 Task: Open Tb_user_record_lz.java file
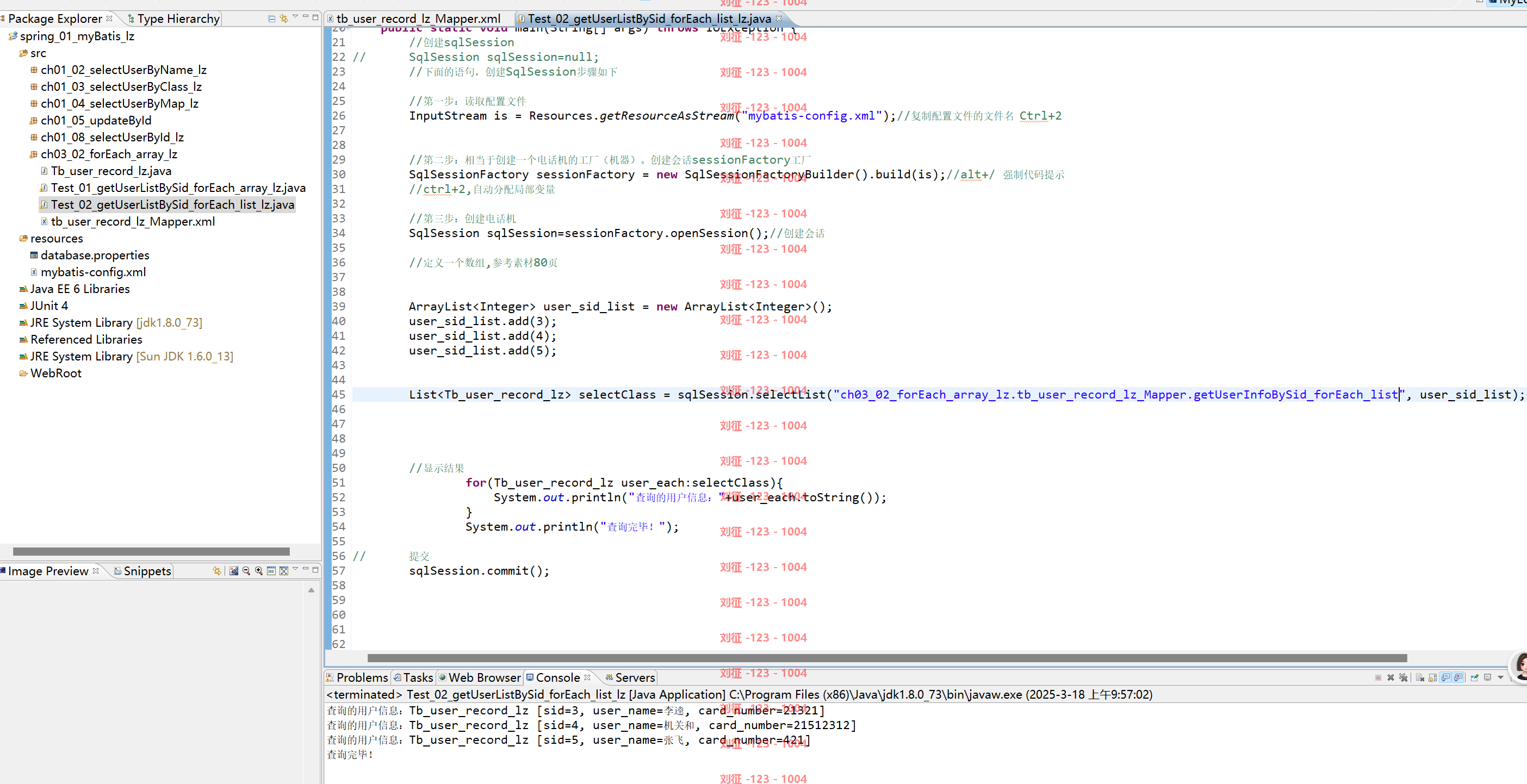click(x=105, y=171)
